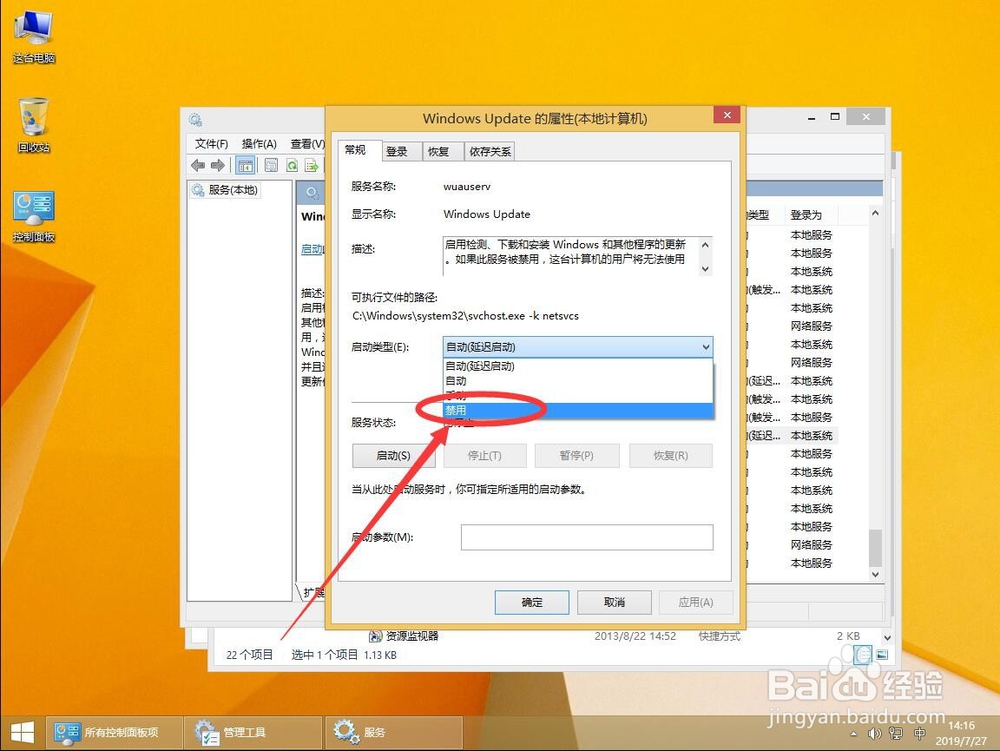Maximize the Services window

pyautogui.click(x=835, y=117)
